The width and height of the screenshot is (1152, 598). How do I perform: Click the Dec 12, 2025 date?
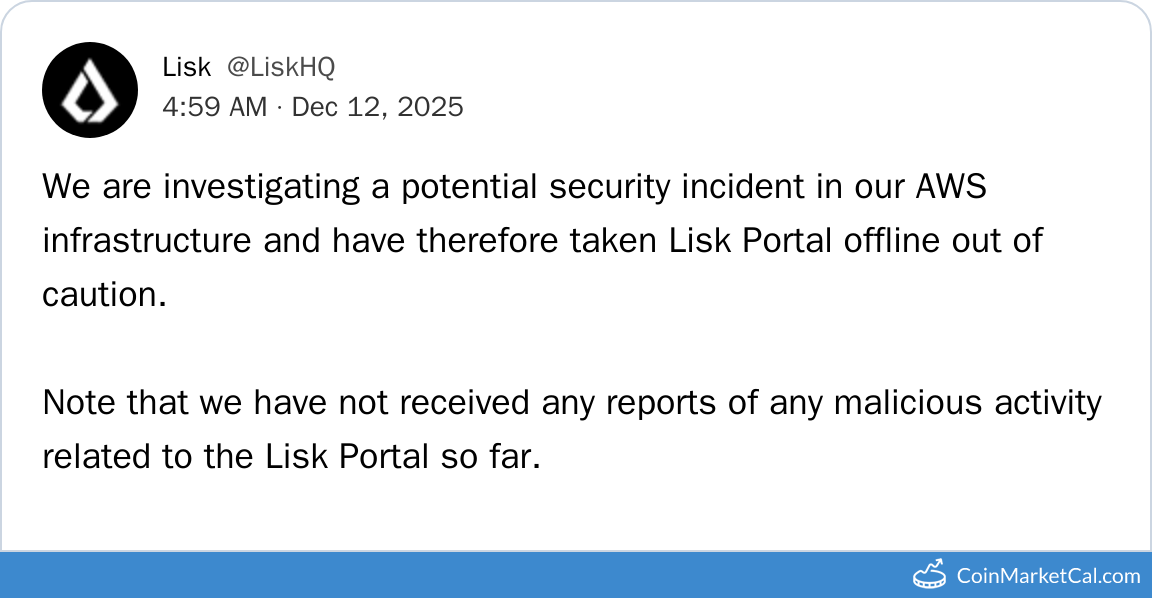[377, 107]
